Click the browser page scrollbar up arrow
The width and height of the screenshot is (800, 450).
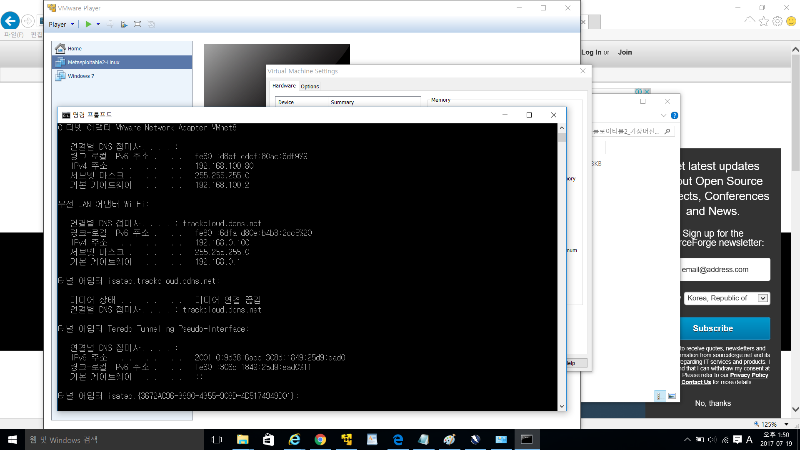(x=795, y=50)
